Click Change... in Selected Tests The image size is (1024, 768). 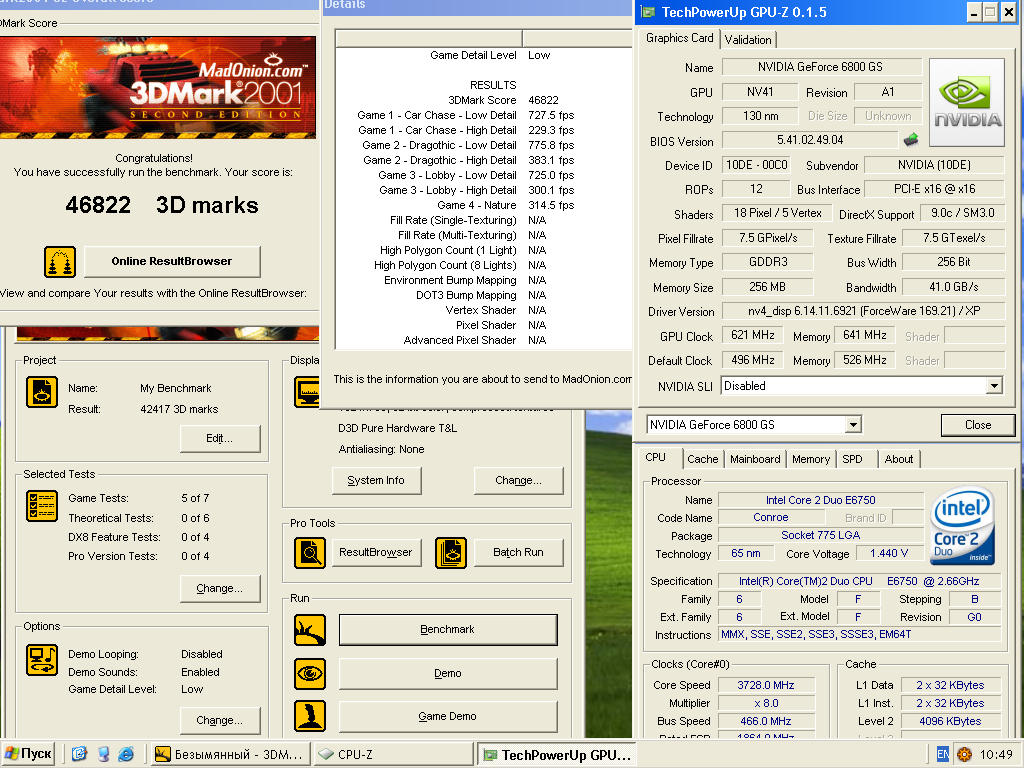click(219, 588)
